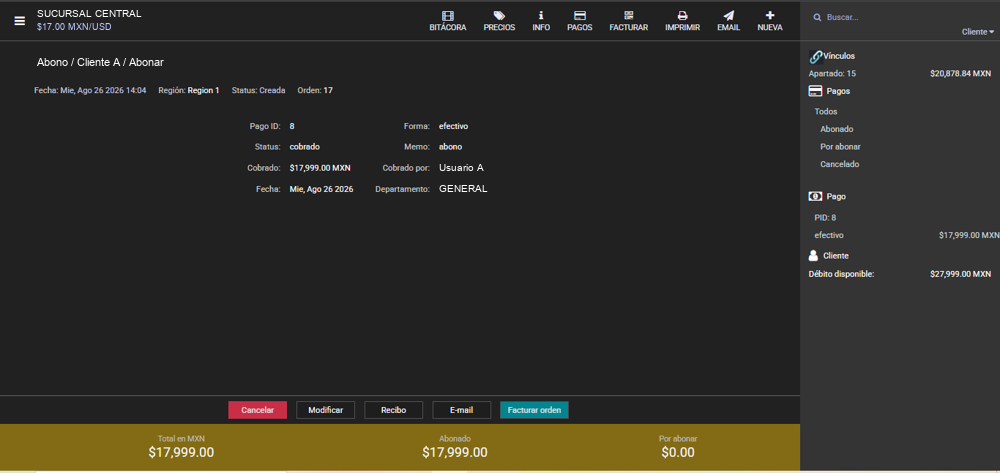Click the Abono / Cliente A / Abonar heading
1000x473 pixels.
click(x=100, y=62)
